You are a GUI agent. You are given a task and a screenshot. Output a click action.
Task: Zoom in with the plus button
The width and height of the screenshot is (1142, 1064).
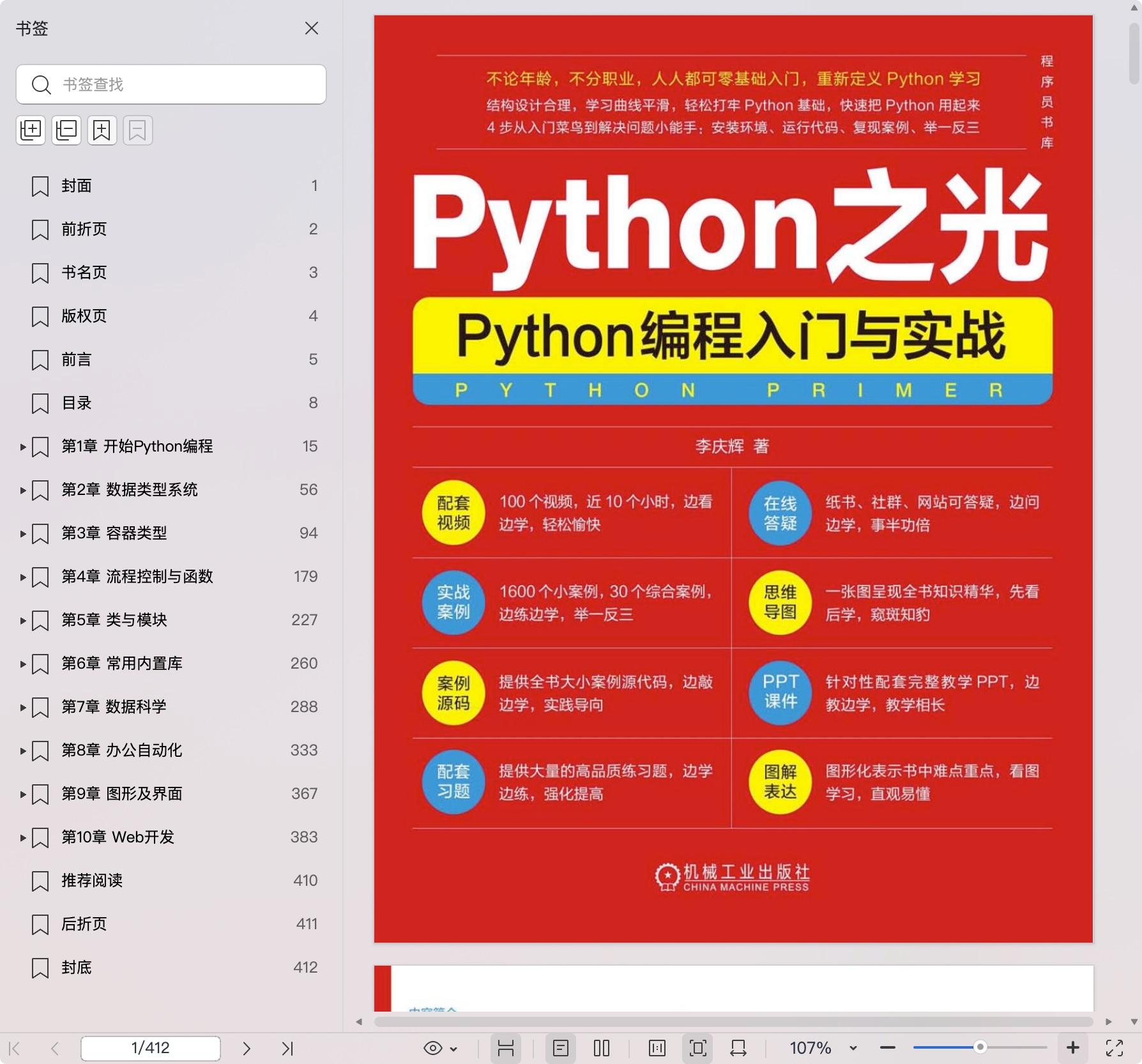coord(1073,1048)
